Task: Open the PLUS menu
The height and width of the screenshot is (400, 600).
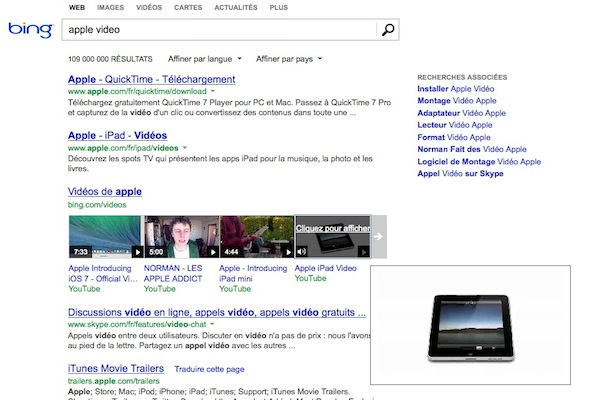Action: coord(279,7)
